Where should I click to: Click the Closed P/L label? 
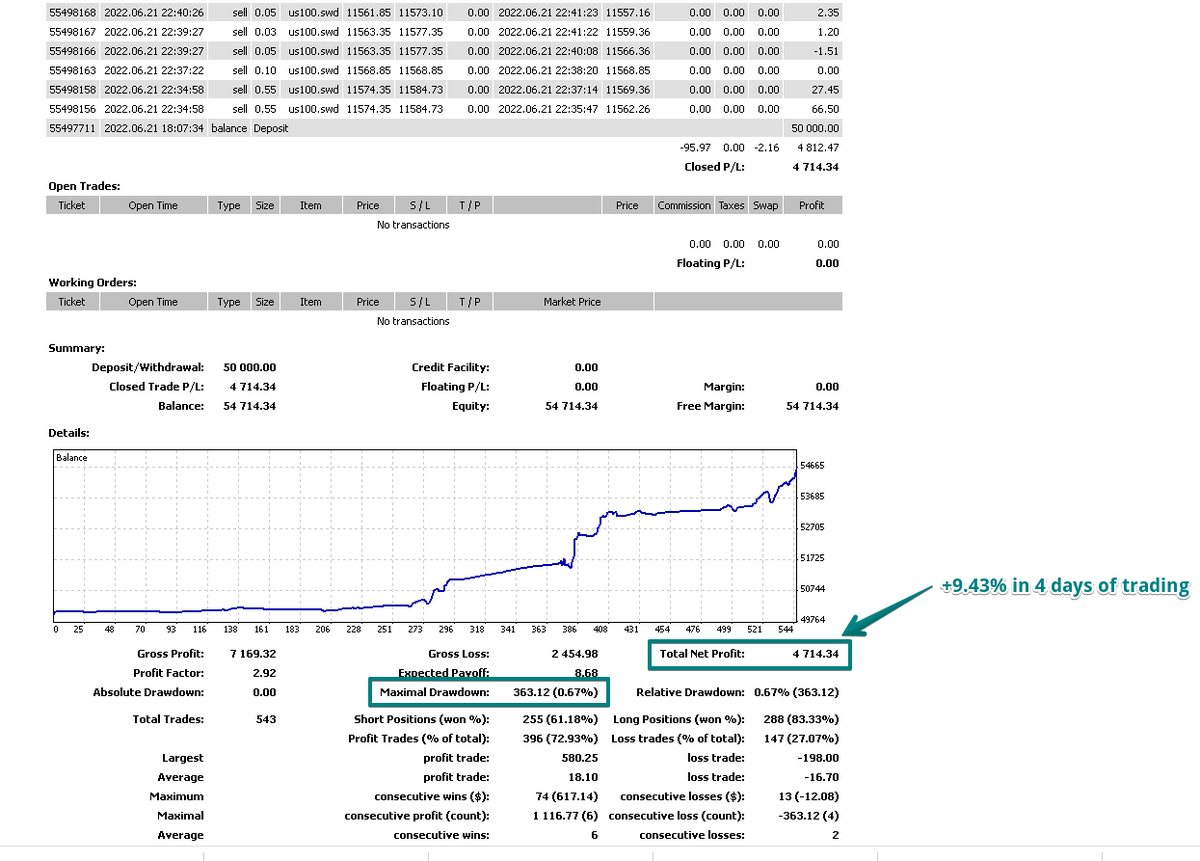click(714, 167)
